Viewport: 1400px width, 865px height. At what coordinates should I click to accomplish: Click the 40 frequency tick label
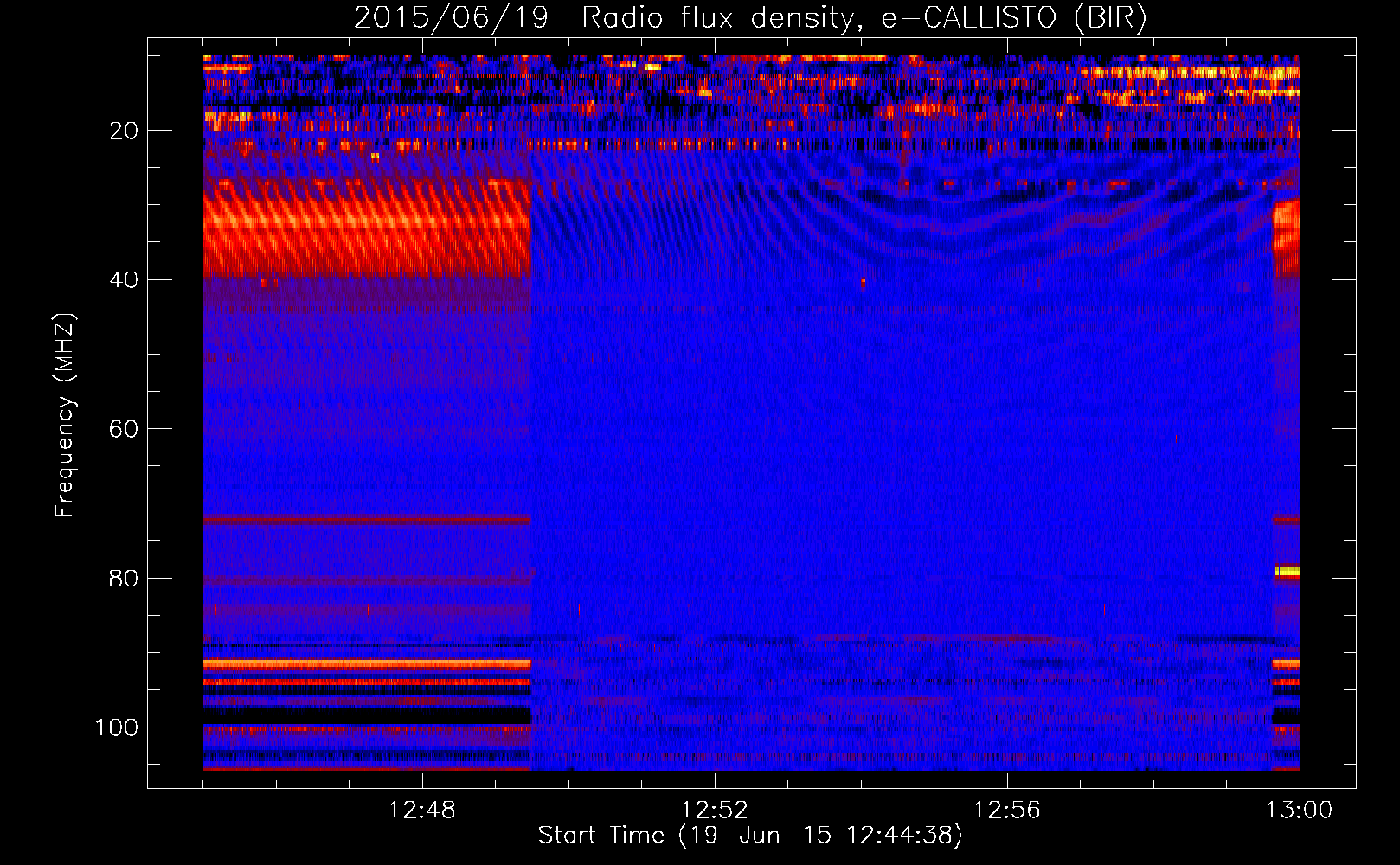124,280
